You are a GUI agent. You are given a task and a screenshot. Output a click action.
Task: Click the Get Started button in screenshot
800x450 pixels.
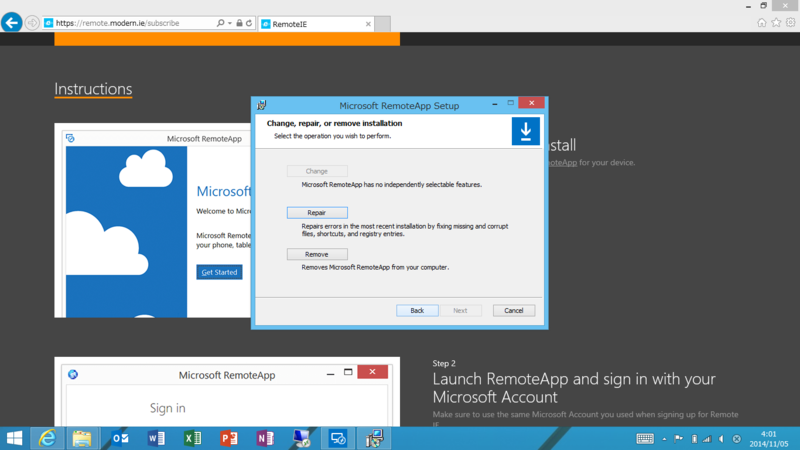coord(219,272)
